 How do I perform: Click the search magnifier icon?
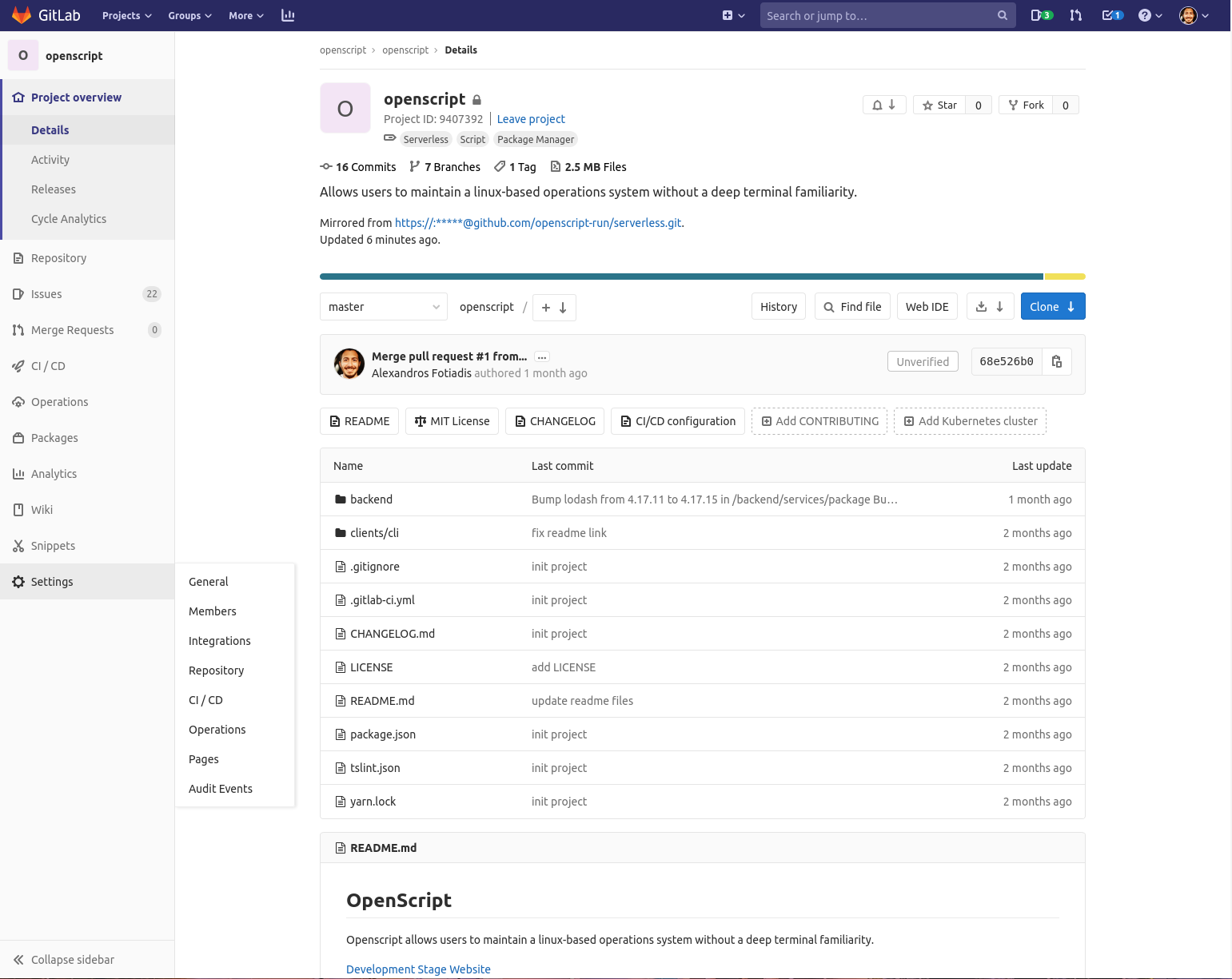click(1002, 15)
